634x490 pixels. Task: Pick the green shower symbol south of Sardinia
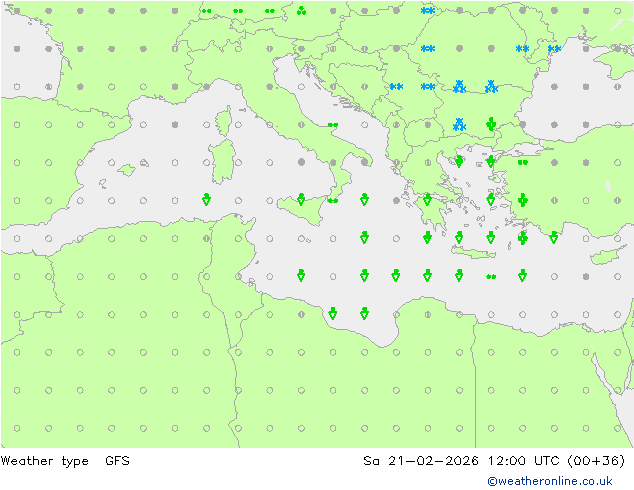[206, 199]
